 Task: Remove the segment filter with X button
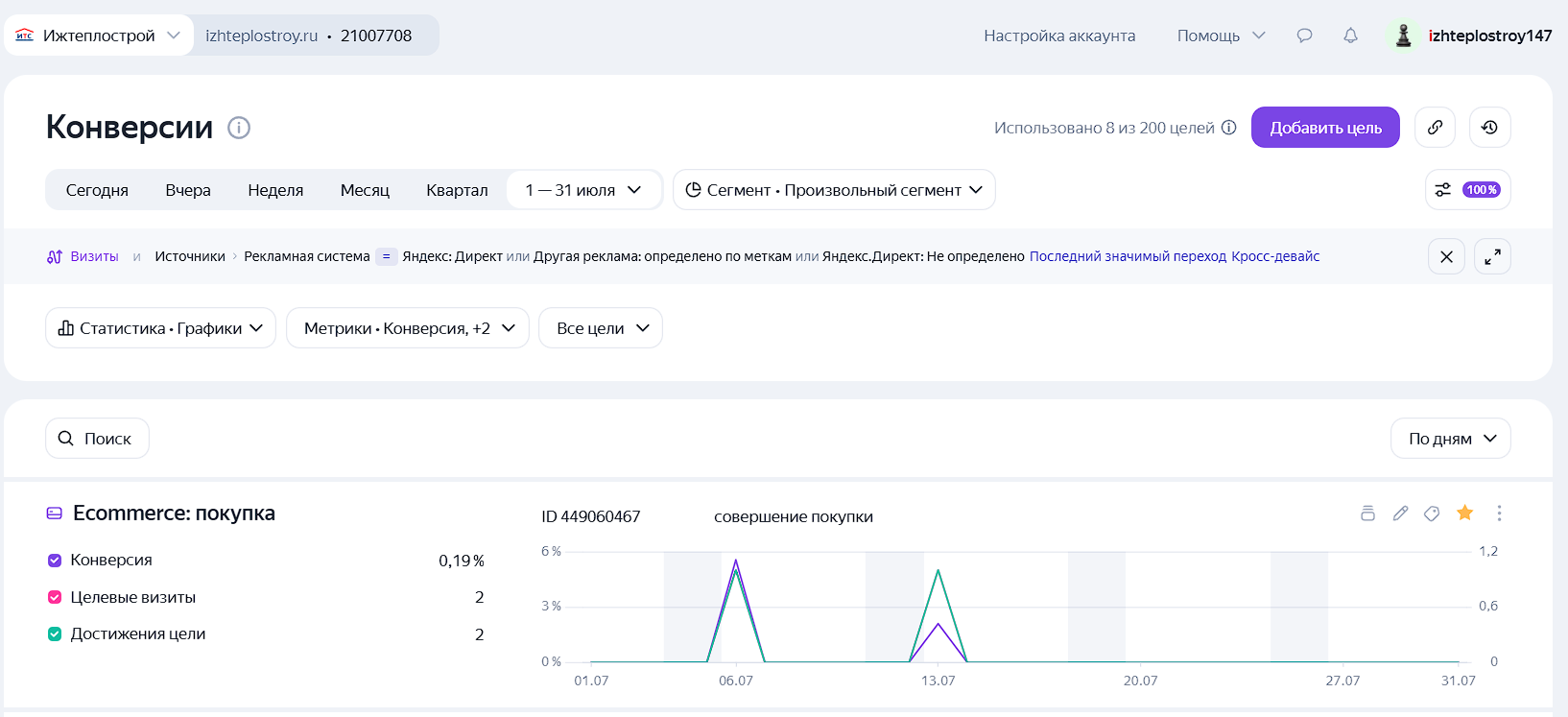(x=1446, y=256)
